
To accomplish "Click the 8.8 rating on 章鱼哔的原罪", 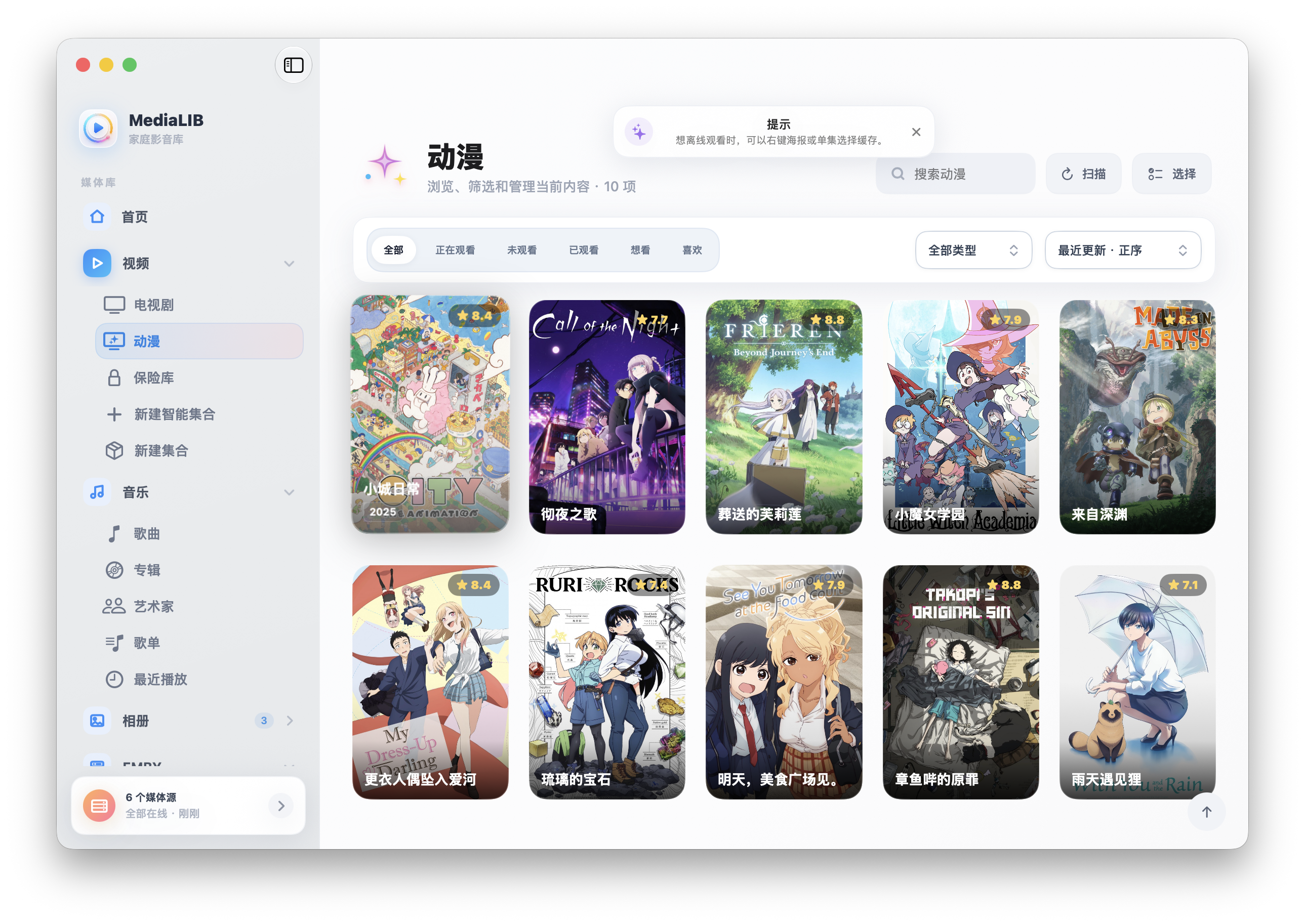I will coord(1004,585).
